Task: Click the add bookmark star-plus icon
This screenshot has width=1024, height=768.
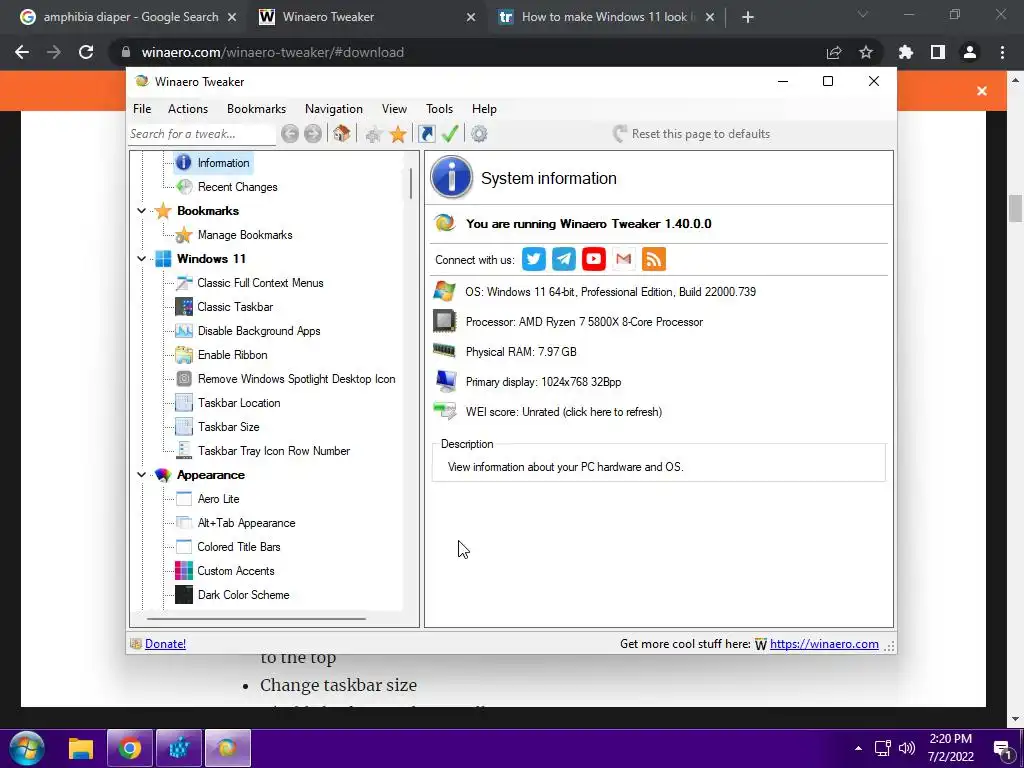Action: point(374,135)
